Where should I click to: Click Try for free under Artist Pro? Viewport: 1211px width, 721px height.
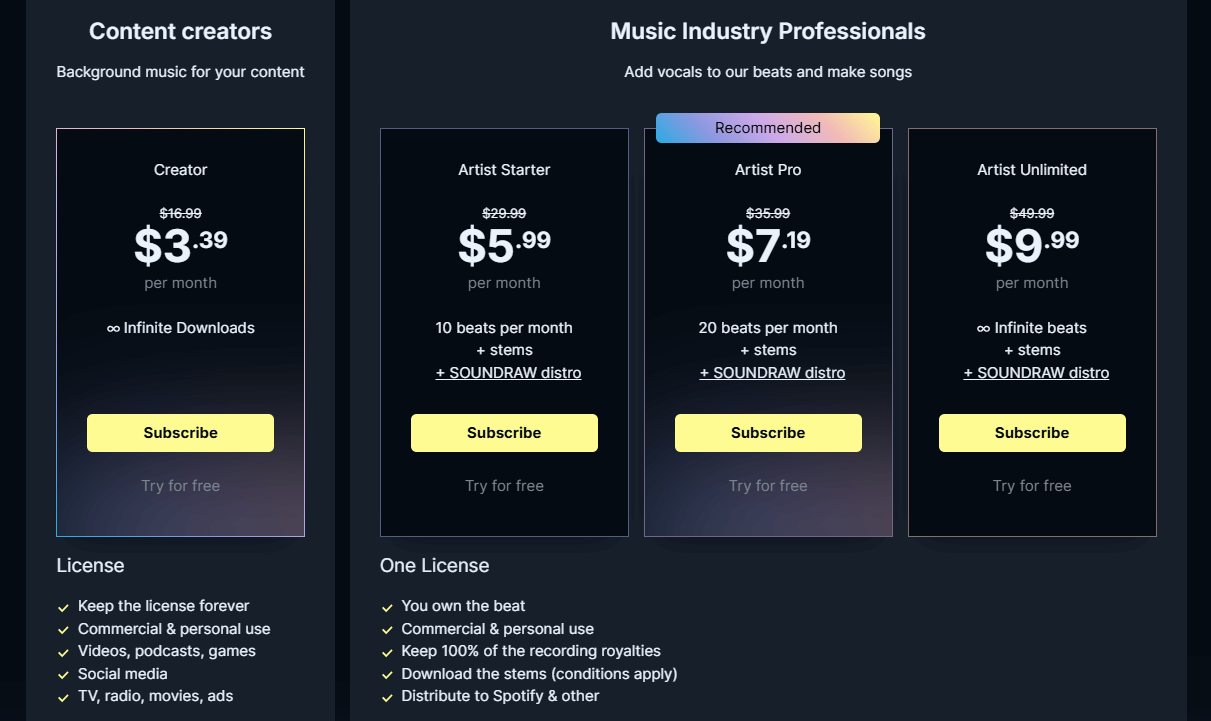click(768, 486)
